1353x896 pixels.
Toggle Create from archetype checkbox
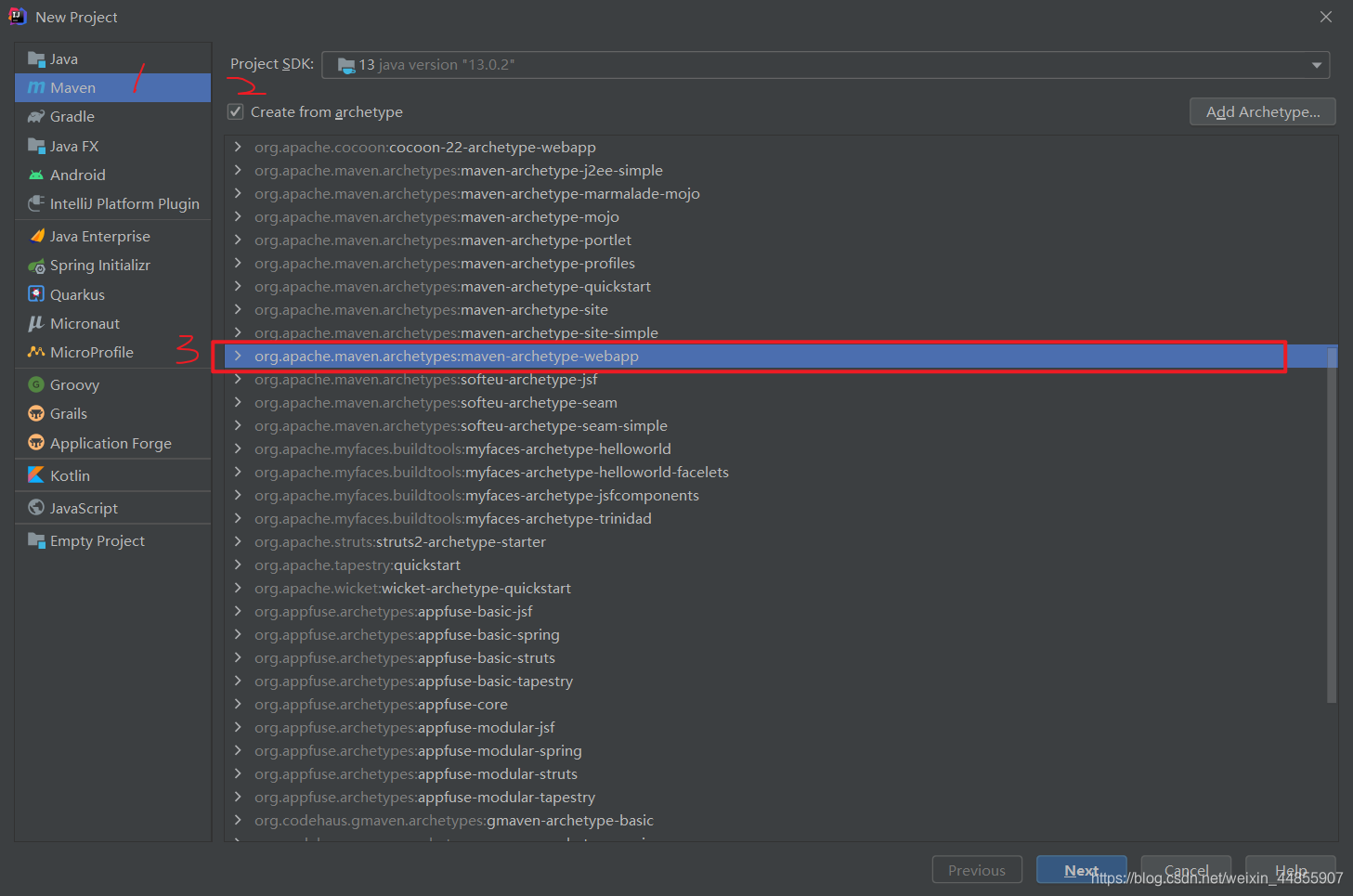coord(236,111)
